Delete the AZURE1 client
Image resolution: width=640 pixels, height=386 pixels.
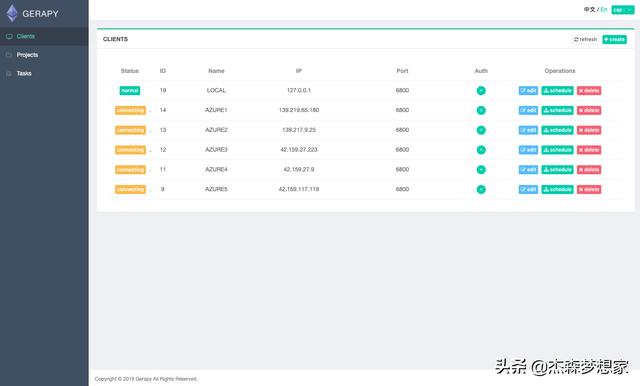tap(589, 110)
